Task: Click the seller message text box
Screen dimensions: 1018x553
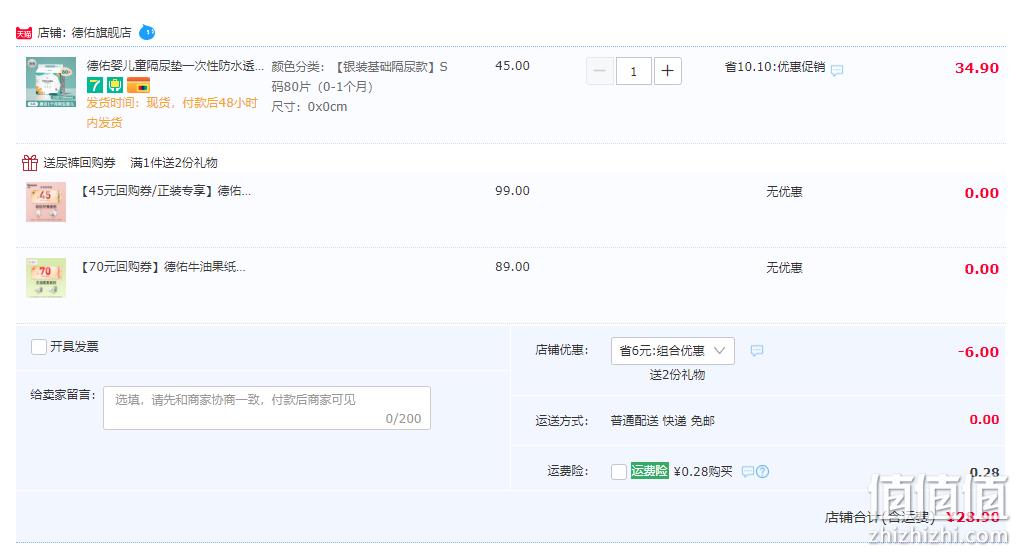Action: (267, 408)
